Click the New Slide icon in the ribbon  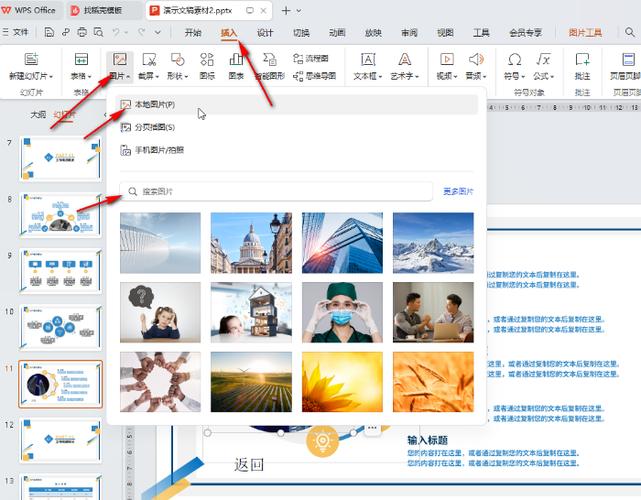[31, 60]
